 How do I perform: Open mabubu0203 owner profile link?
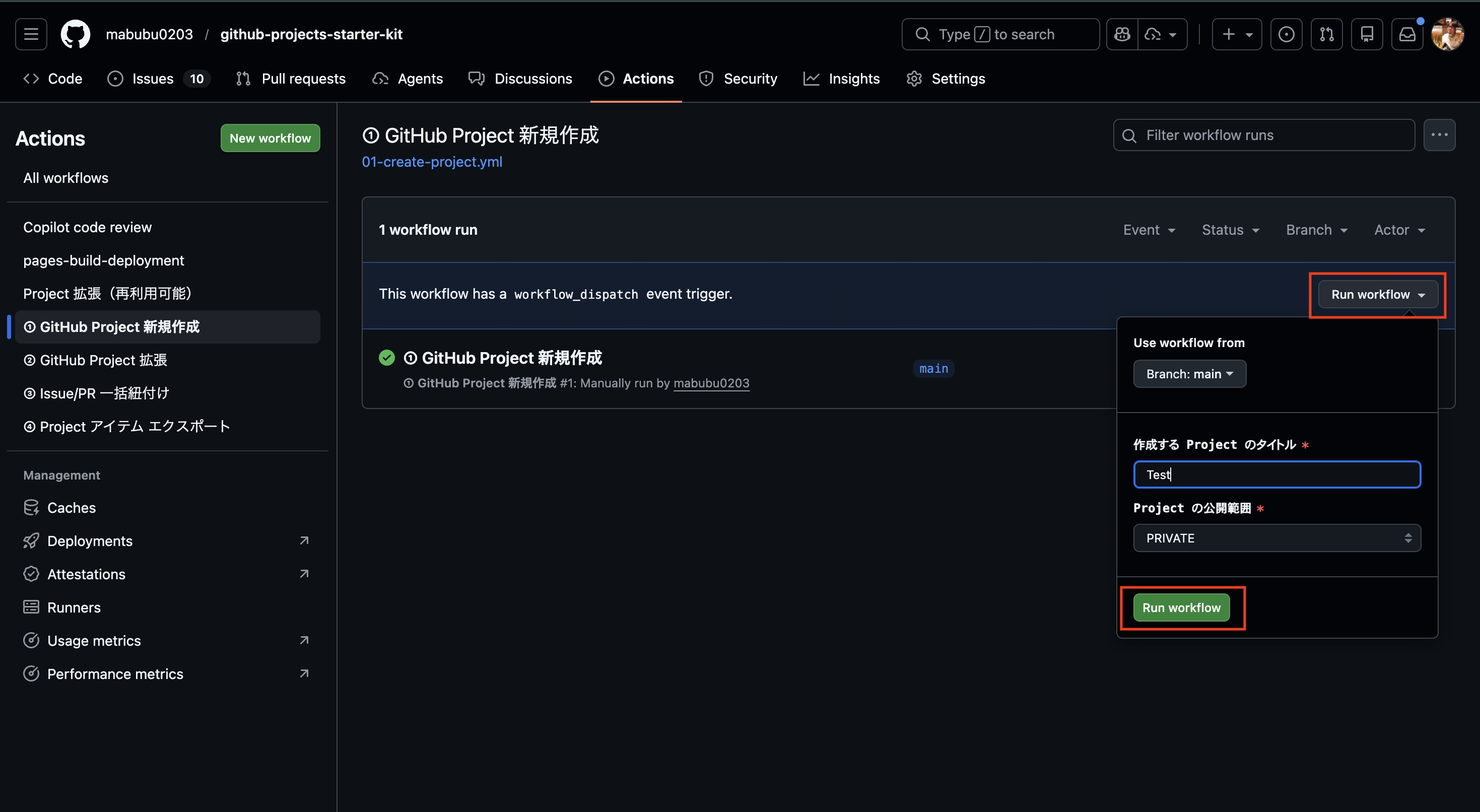[150, 34]
